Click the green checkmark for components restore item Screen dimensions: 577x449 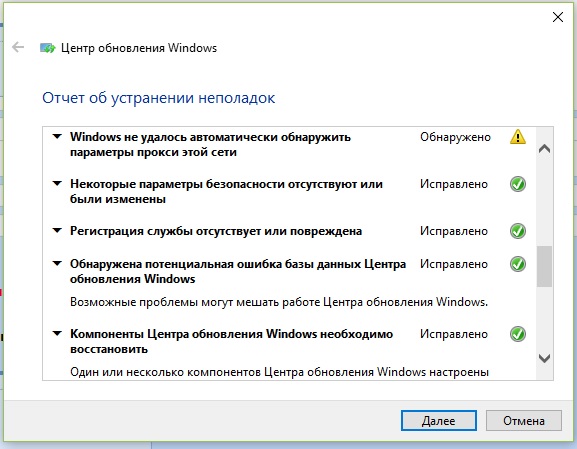pyautogui.click(x=518, y=334)
